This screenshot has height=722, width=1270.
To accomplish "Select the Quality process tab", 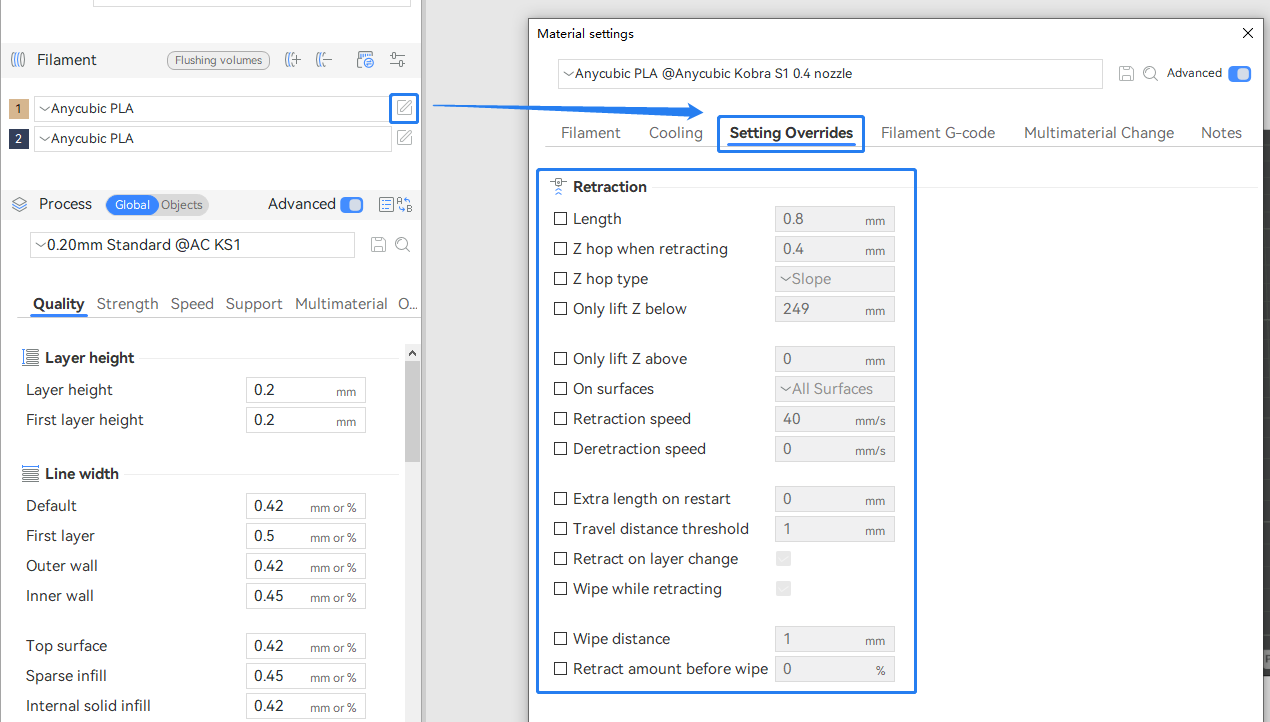I will (59, 304).
